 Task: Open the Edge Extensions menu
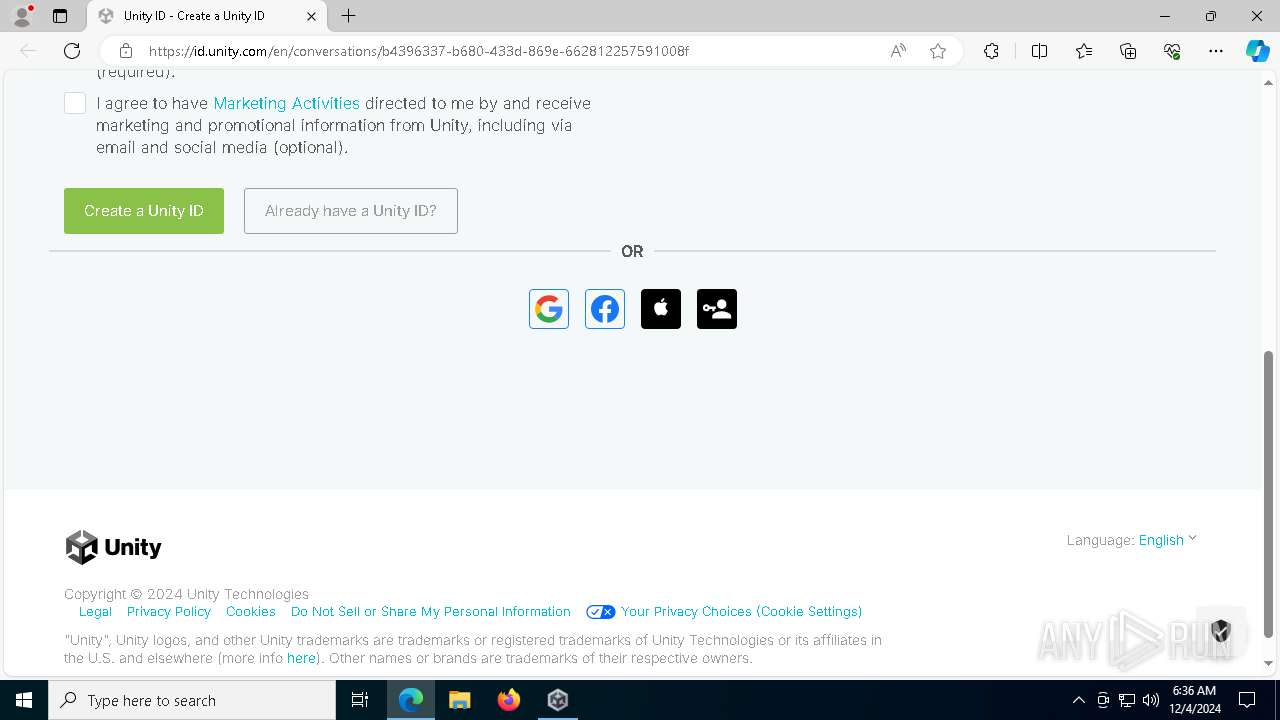pos(991,51)
